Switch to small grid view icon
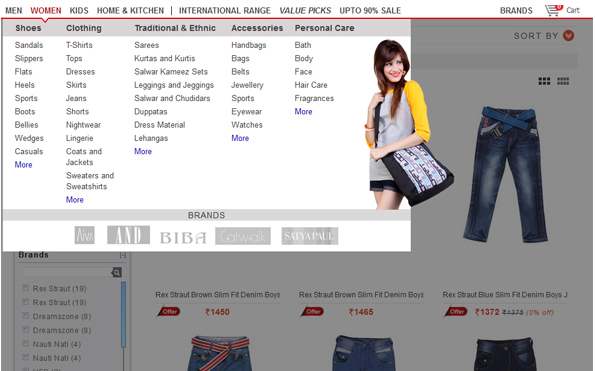Viewport: 595px width, 371px height. 563,81
